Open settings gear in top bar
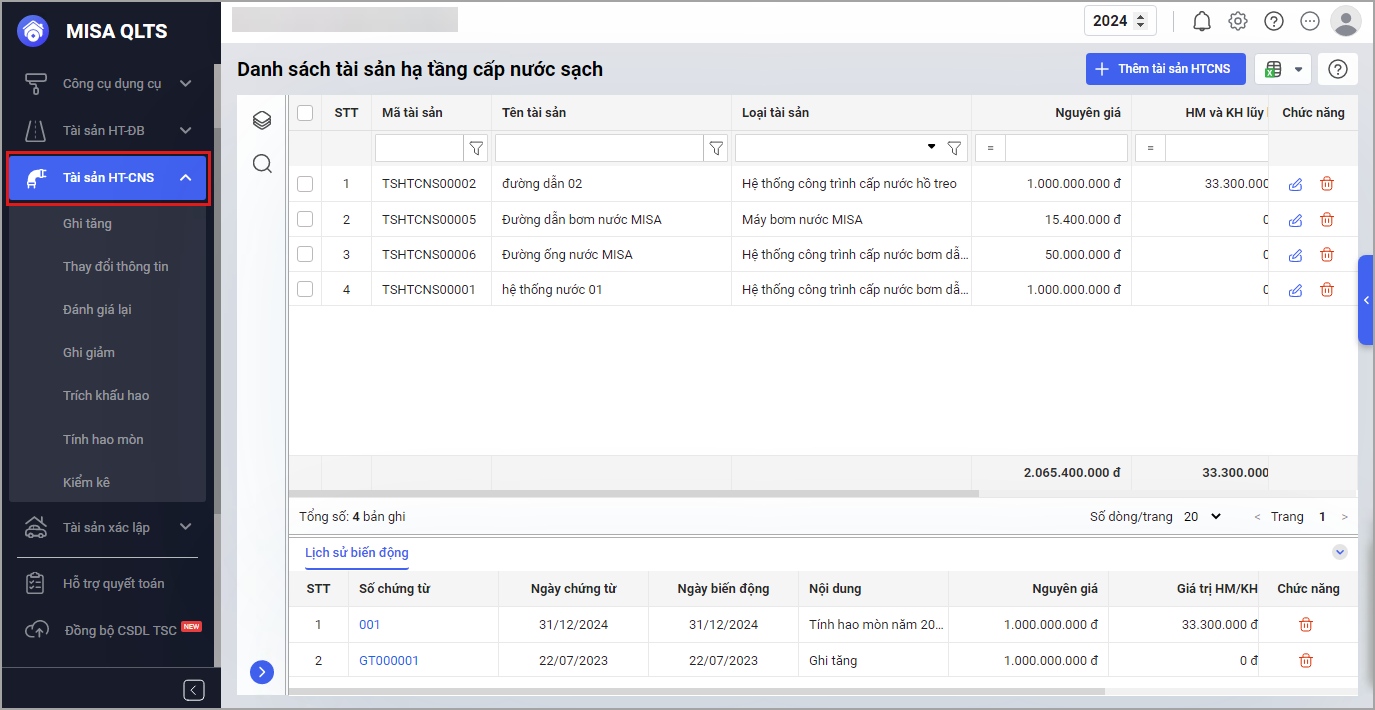The height and width of the screenshot is (710, 1375). click(x=1238, y=21)
